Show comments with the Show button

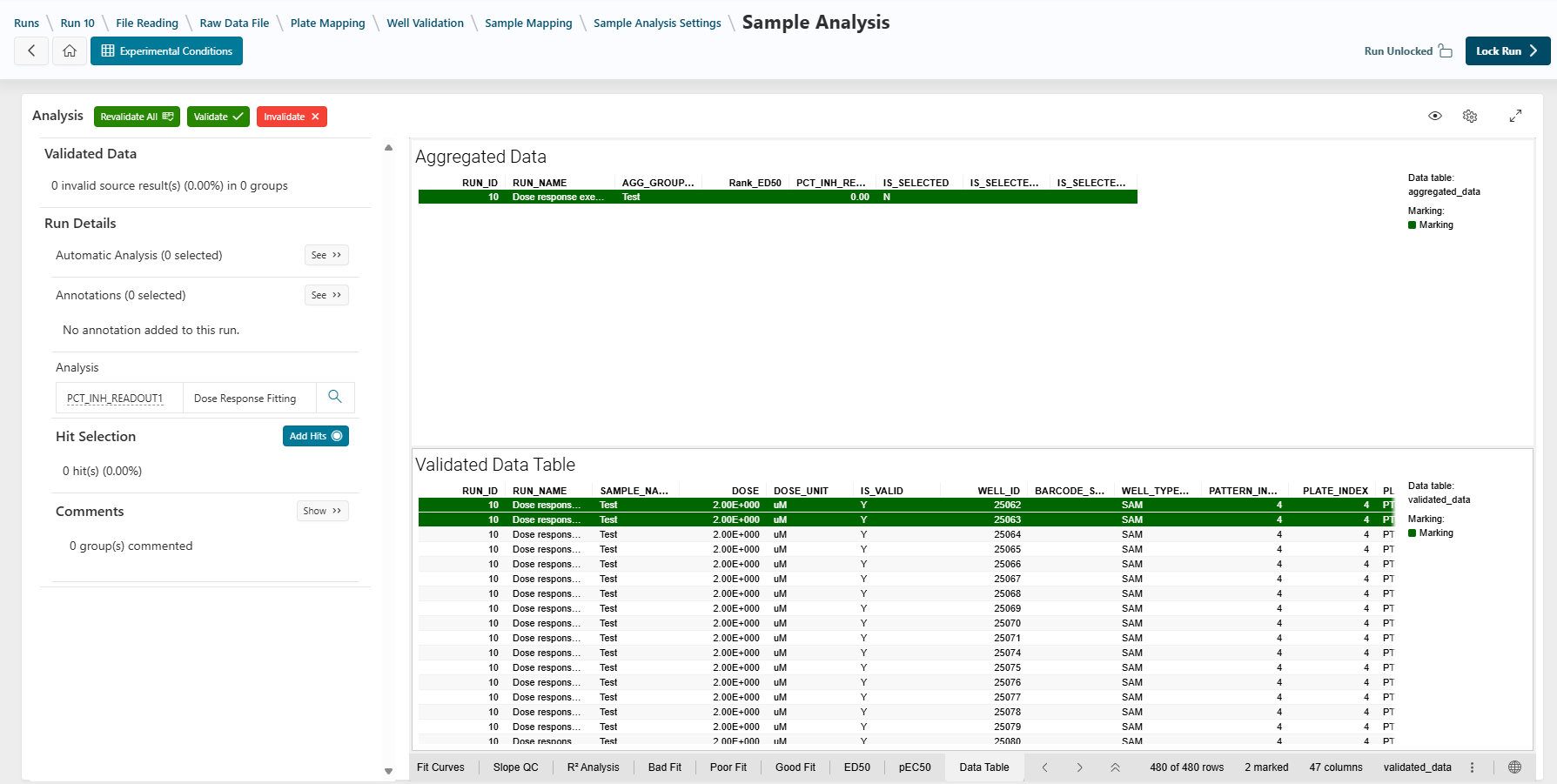(x=323, y=511)
